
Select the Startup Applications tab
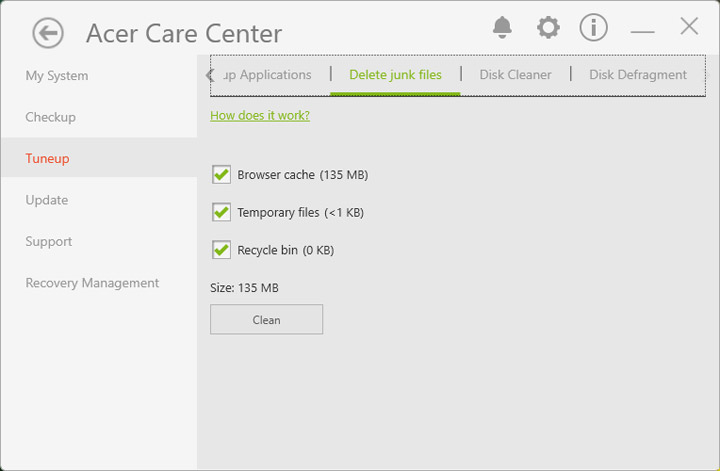pyautogui.click(x=270, y=75)
